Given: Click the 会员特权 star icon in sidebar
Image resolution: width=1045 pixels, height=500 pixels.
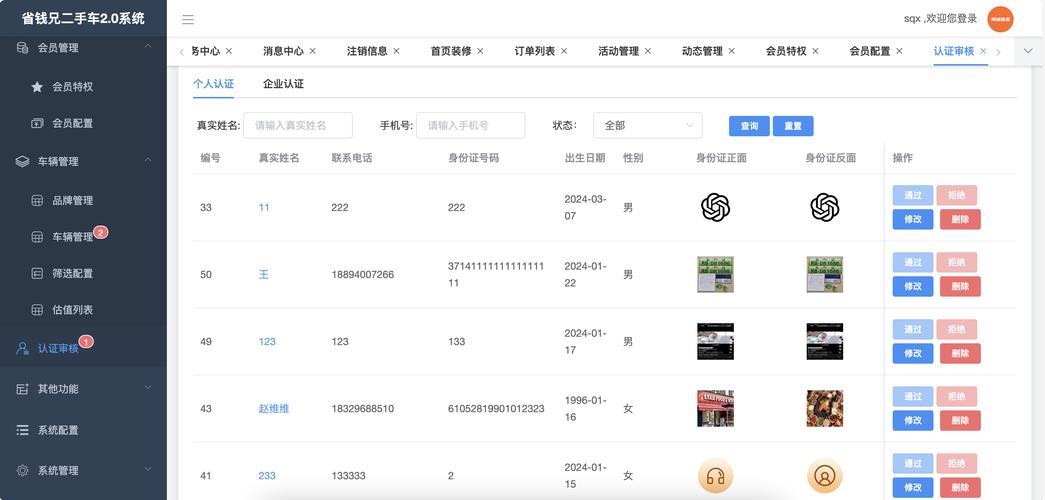Looking at the screenshot, I should (x=37, y=87).
